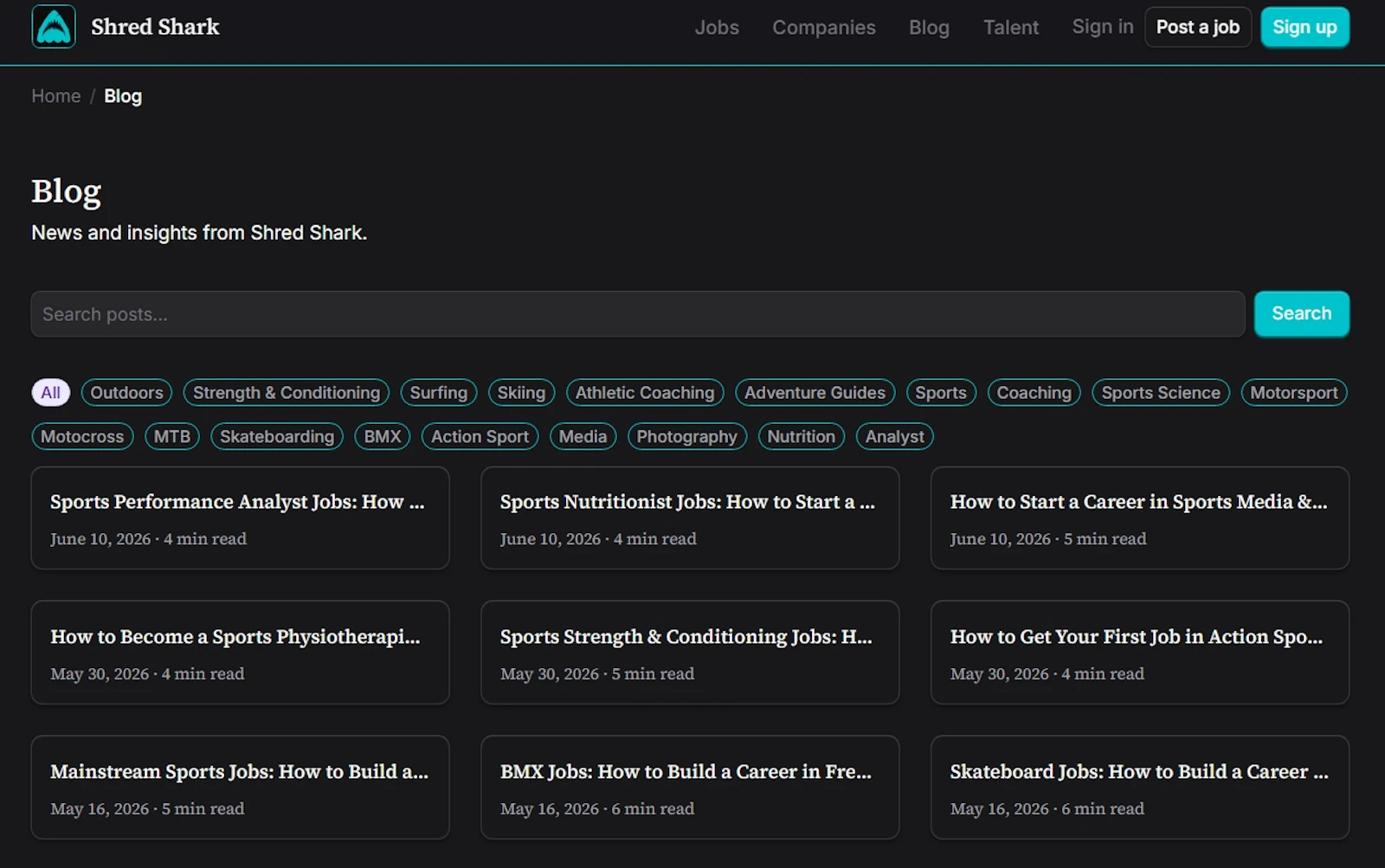
Task: Filter posts by Outdoors
Action: coord(126,393)
